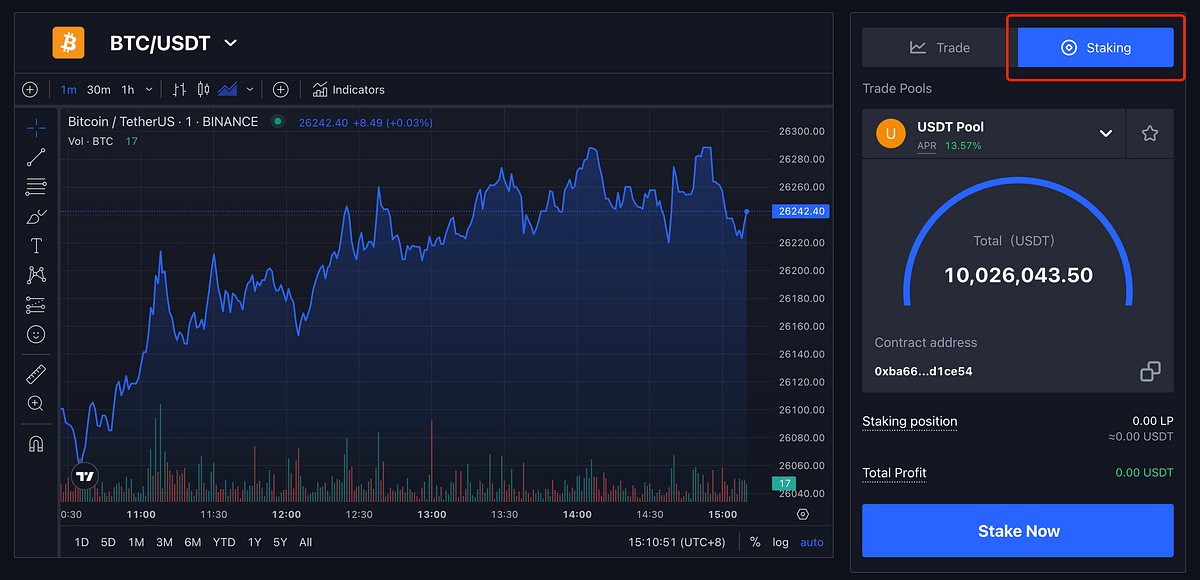Copy the contract address 0xba66...d1ce54
This screenshot has height=580, width=1200.
click(1150, 370)
